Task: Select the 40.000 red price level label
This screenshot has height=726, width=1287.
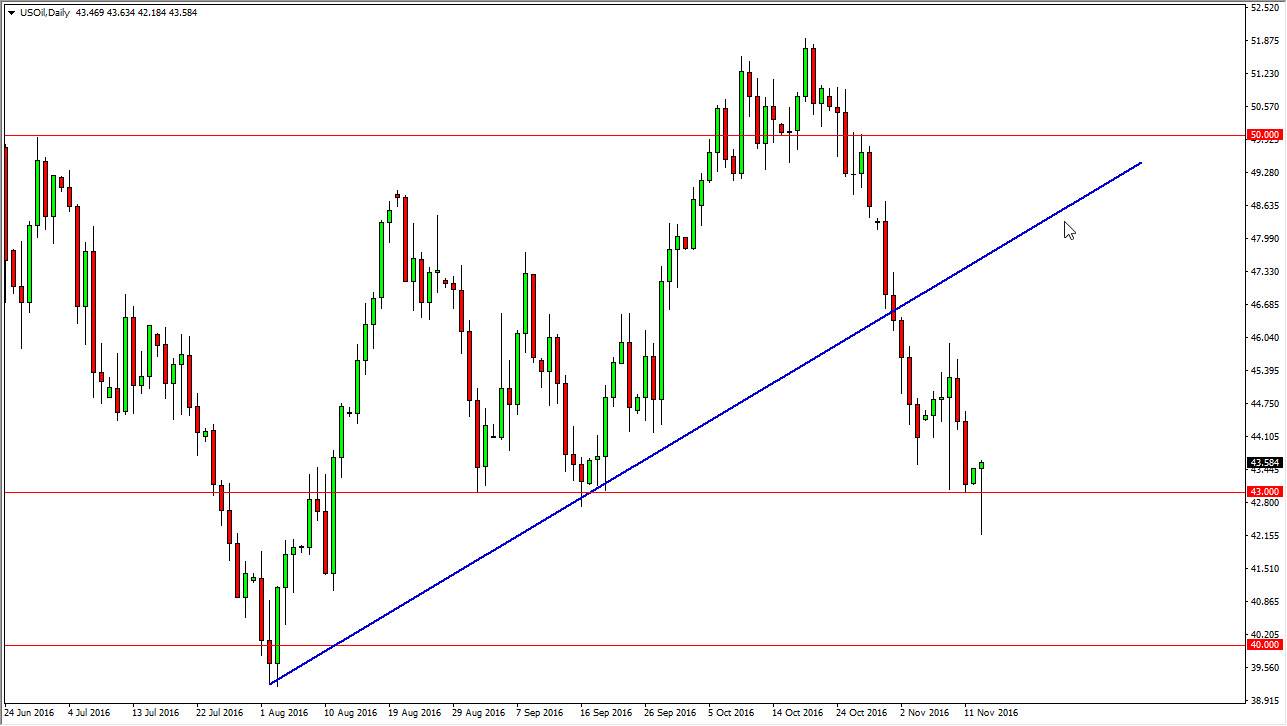Action: click(1264, 645)
